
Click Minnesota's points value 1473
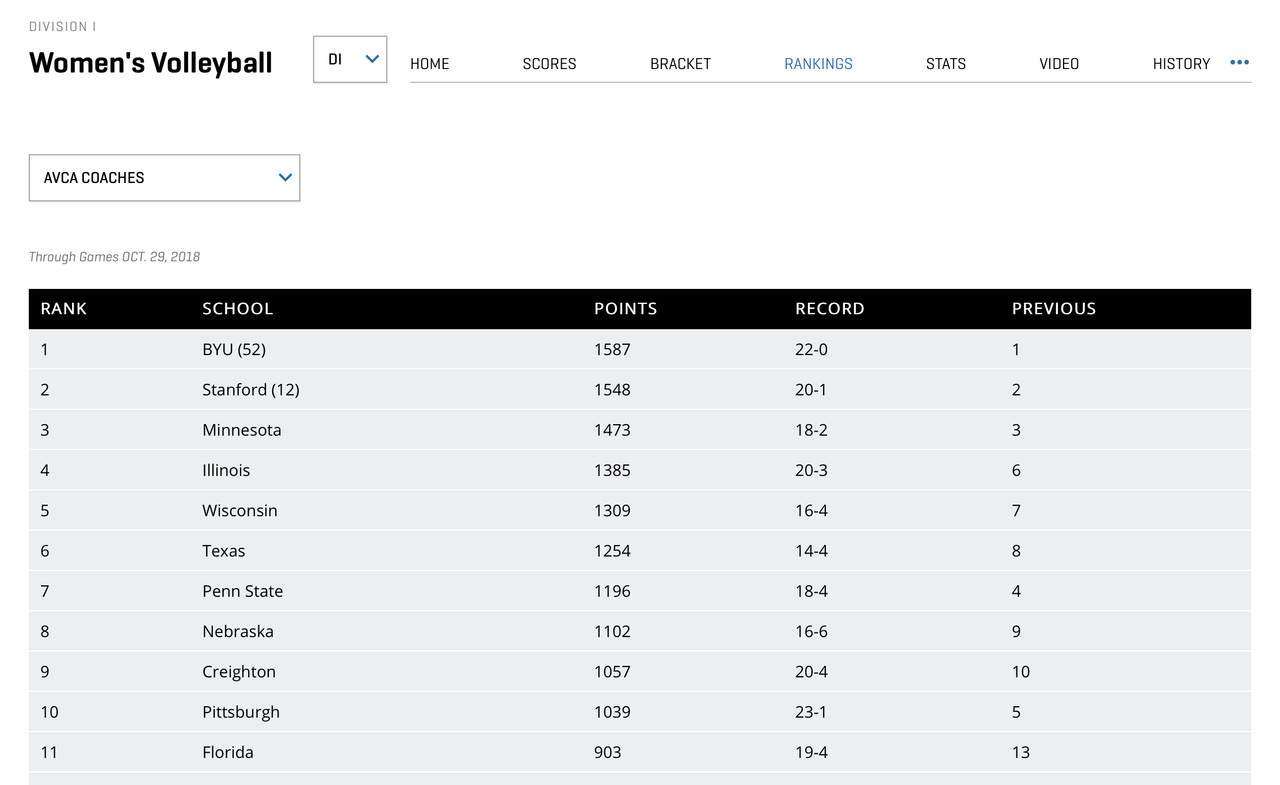(612, 430)
